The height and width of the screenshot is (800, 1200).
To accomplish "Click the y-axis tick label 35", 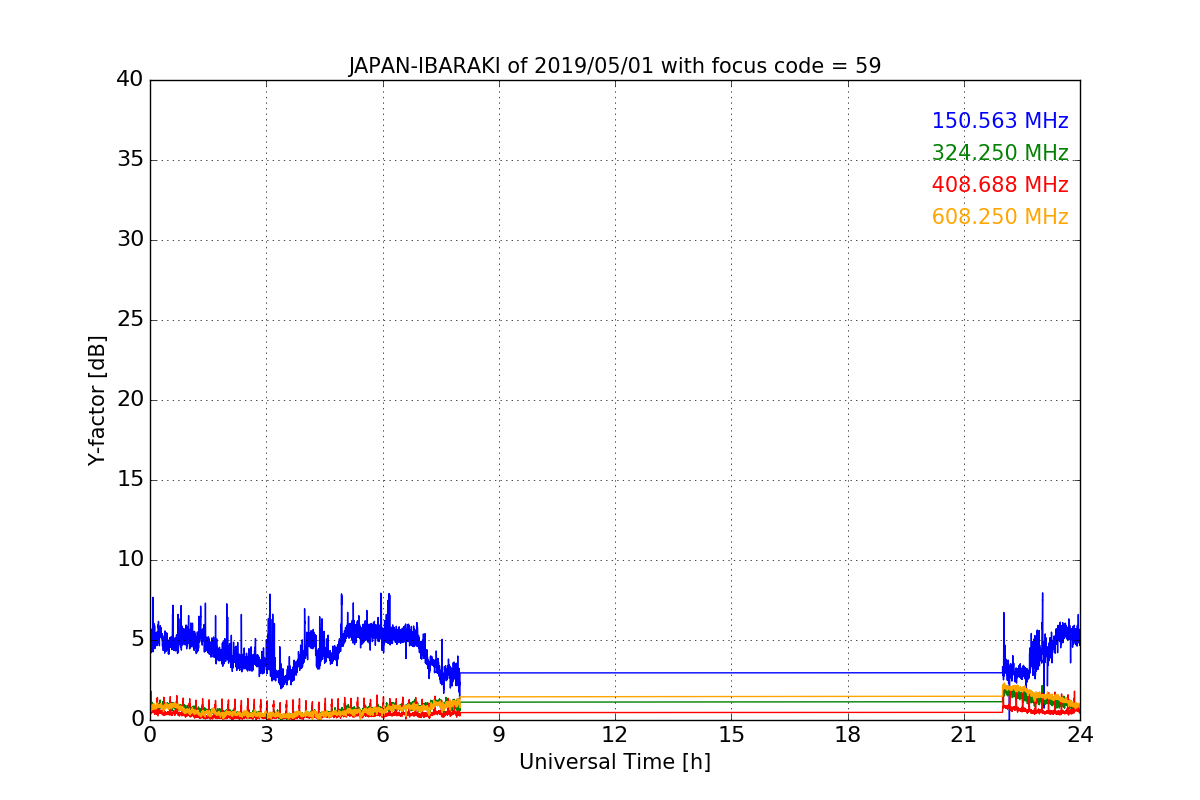I will (x=130, y=159).
